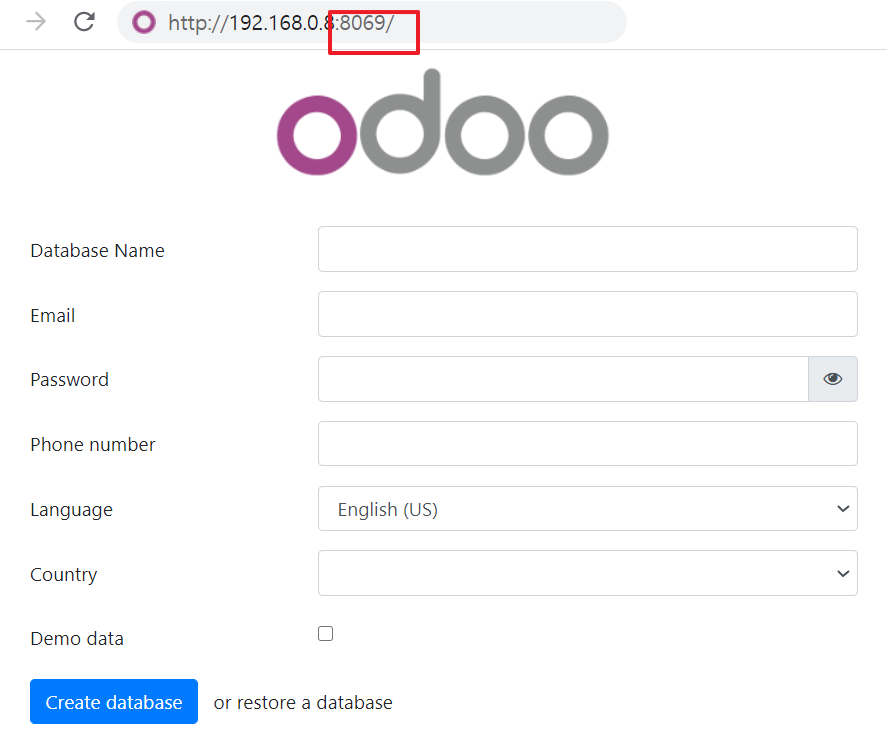The height and width of the screenshot is (735, 887).
Task: Click the Email label text
Action: (x=53, y=315)
